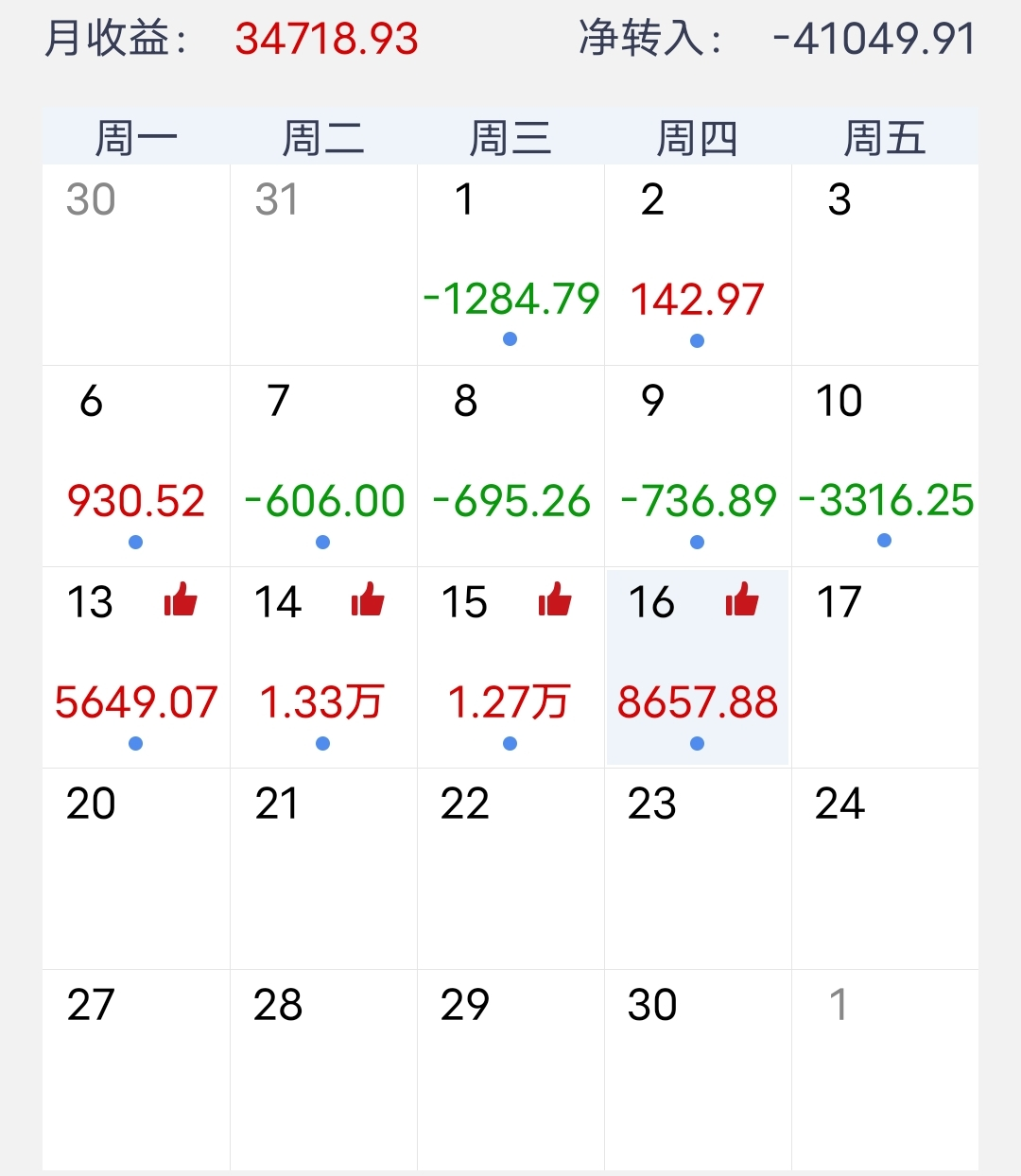Screen dimensions: 1021x1176
Task: Click the thumbs-up icon on day 15
Action: tap(555, 599)
